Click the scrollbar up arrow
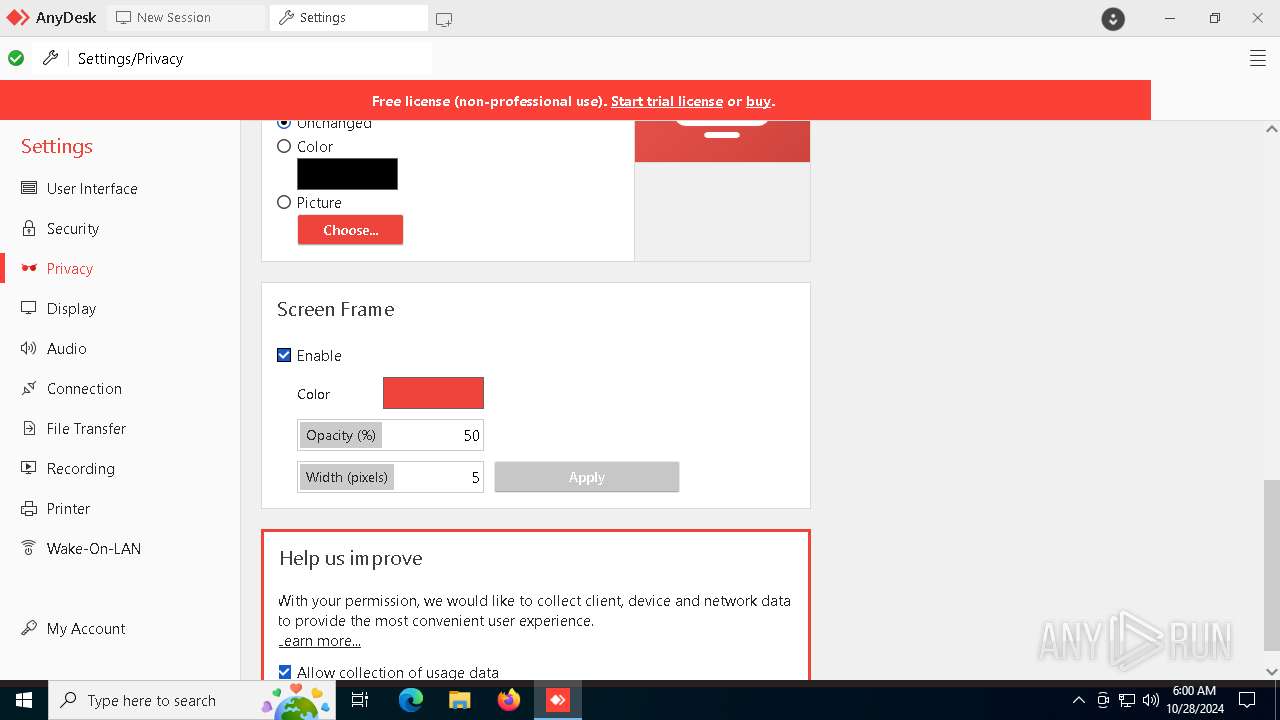 1271,129
